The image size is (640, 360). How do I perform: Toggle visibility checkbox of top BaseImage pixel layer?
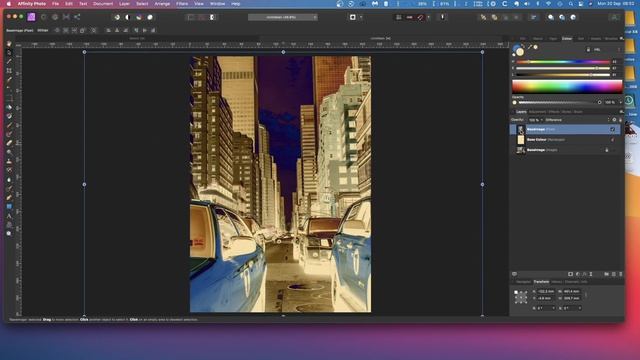pos(613,129)
